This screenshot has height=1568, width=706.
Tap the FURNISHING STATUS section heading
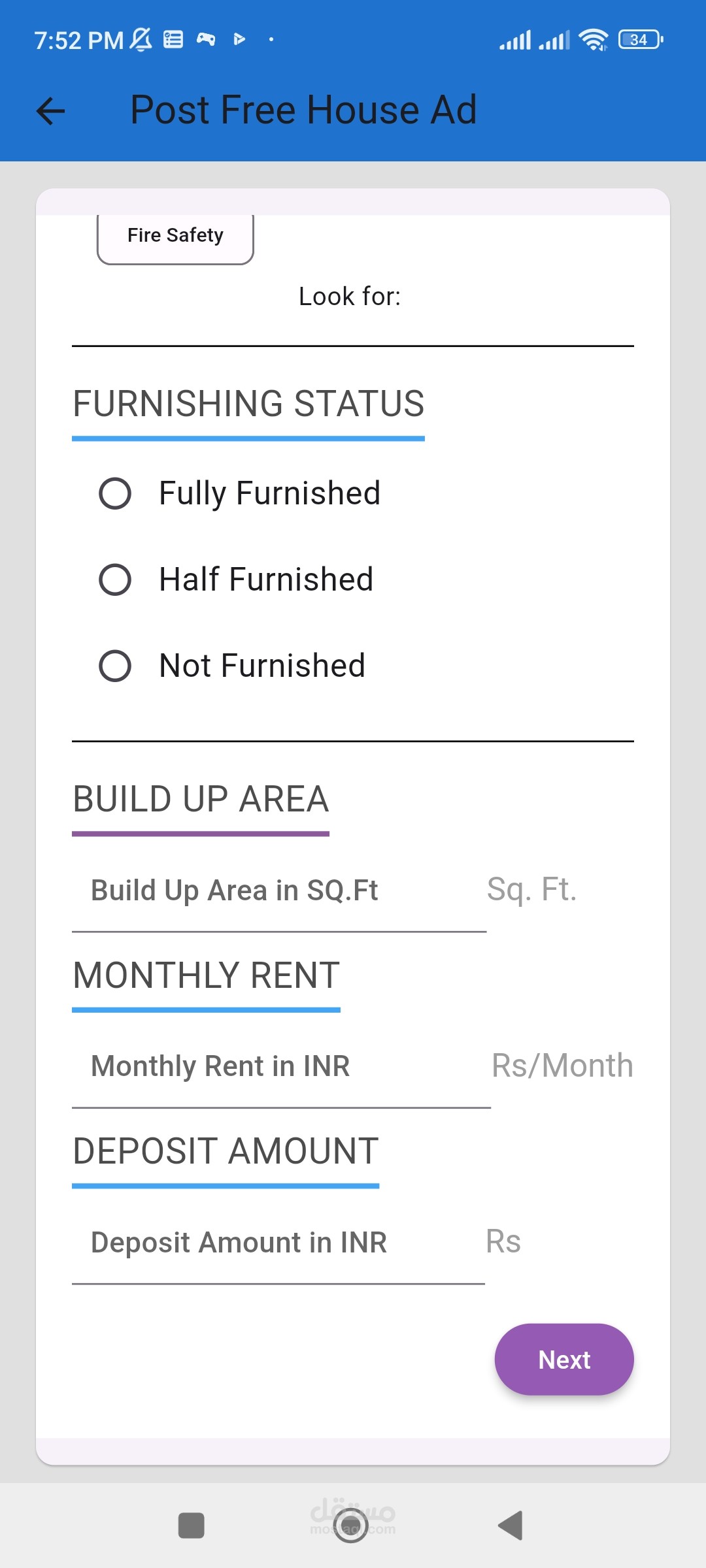coord(248,404)
